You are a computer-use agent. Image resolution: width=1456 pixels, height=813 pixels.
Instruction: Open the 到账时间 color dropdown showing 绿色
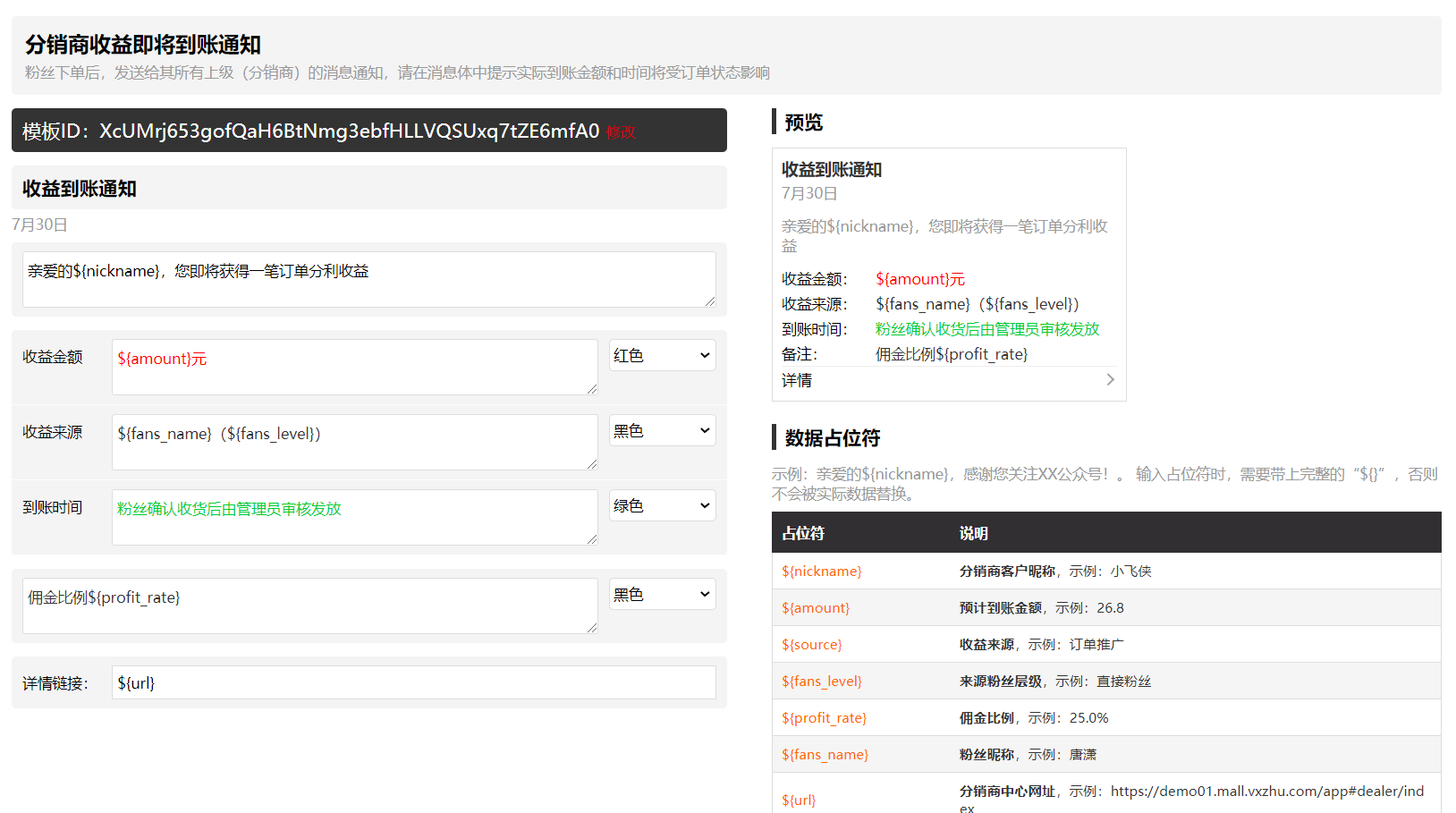coord(662,506)
